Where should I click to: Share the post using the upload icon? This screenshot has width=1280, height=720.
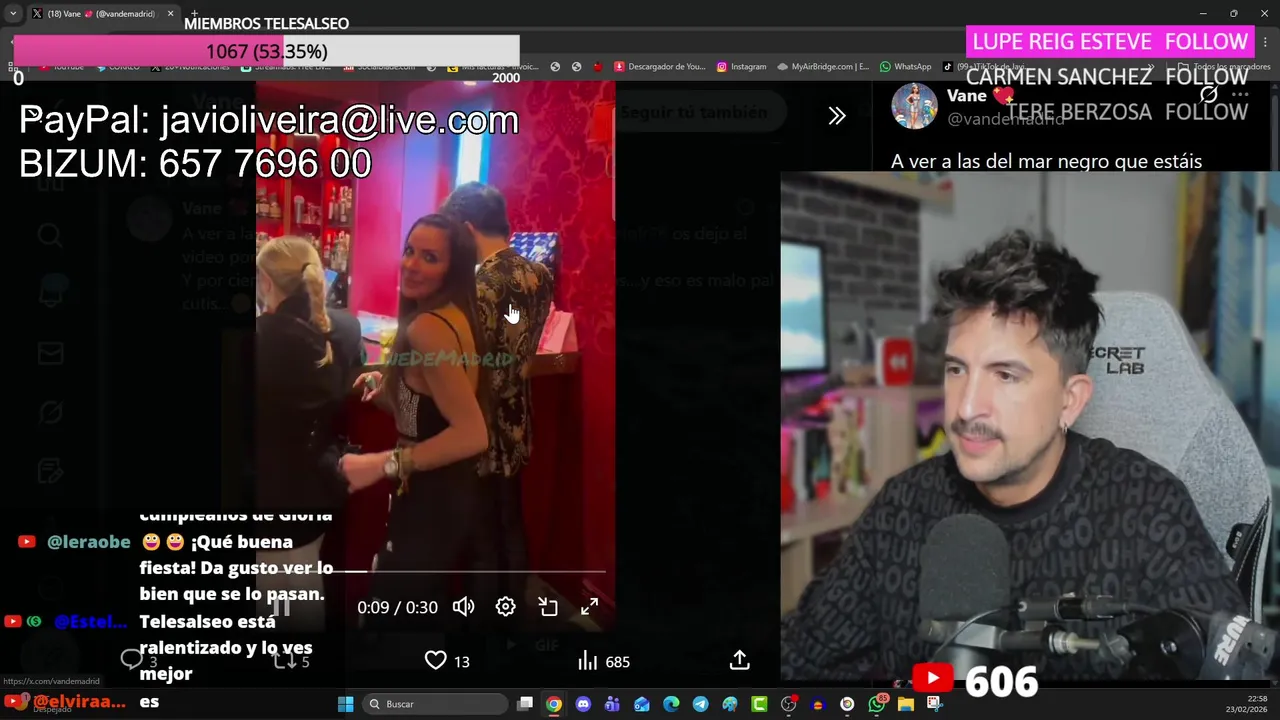[739, 661]
